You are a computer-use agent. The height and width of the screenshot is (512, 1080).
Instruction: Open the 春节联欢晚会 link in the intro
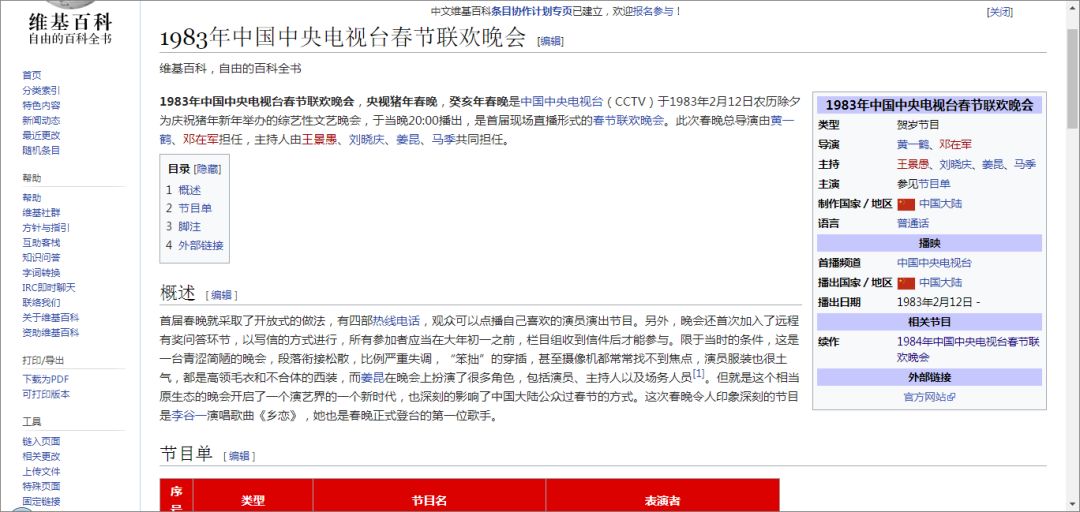coord(629,121)
